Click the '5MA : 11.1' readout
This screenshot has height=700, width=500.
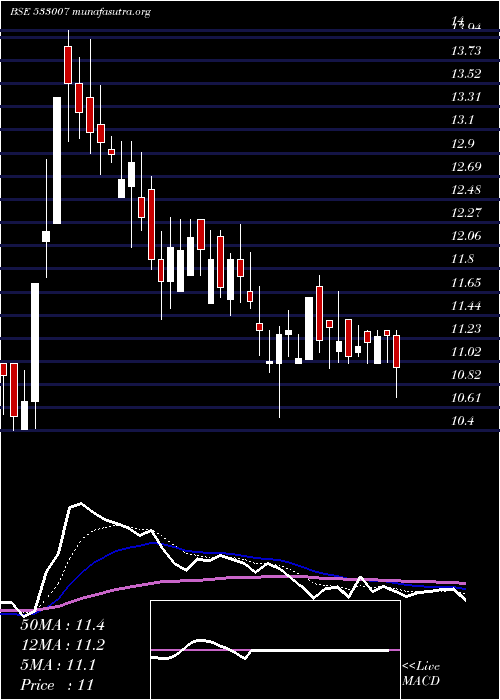pyautogui.click(x=58, y=665)
